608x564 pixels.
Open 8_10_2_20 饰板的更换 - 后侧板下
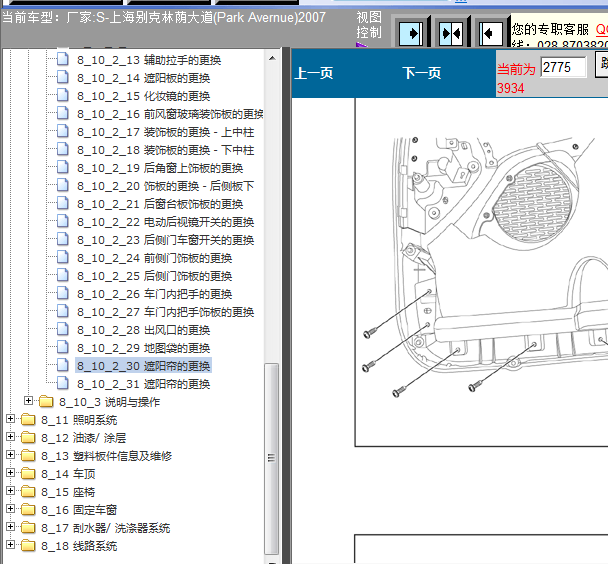click(166, 186)
